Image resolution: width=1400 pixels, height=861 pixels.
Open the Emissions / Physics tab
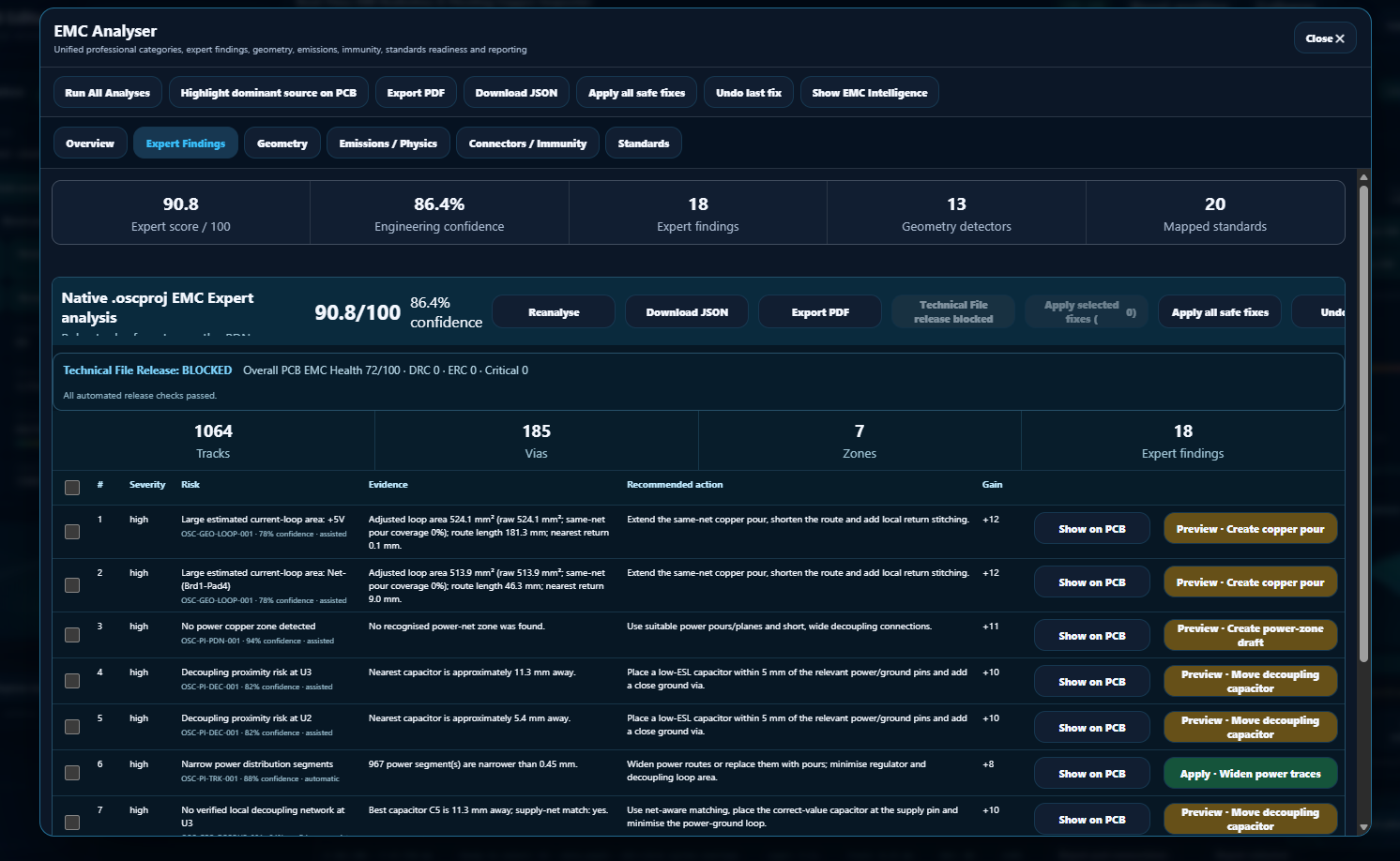[388, 143]
